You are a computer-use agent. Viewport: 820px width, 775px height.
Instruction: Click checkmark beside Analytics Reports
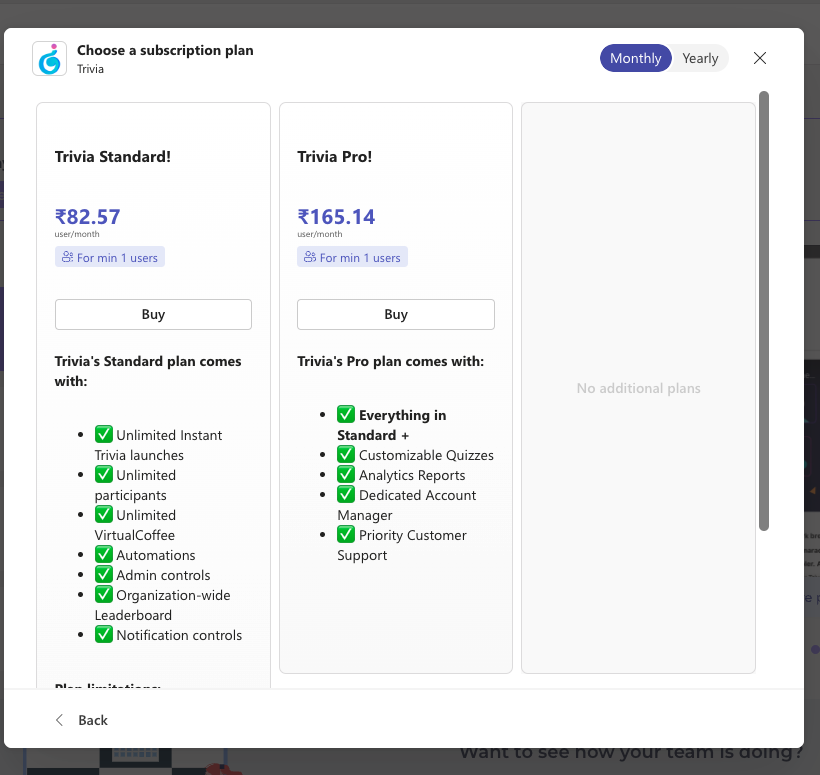[346, 474]
